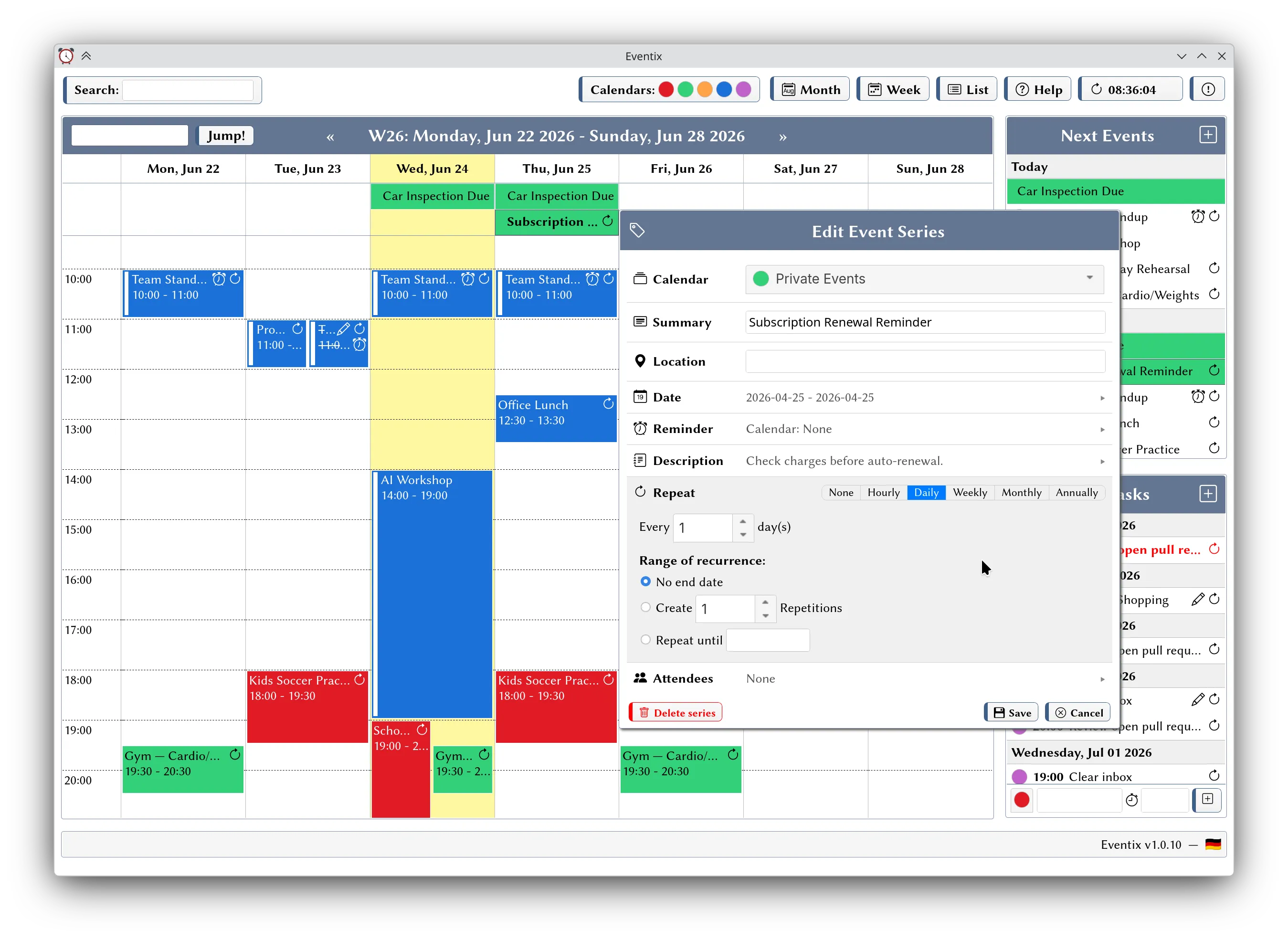1288x940 pixels.
Task: Click red recurrence icon on overdue pull request task
Action: tap(1214, 549)
